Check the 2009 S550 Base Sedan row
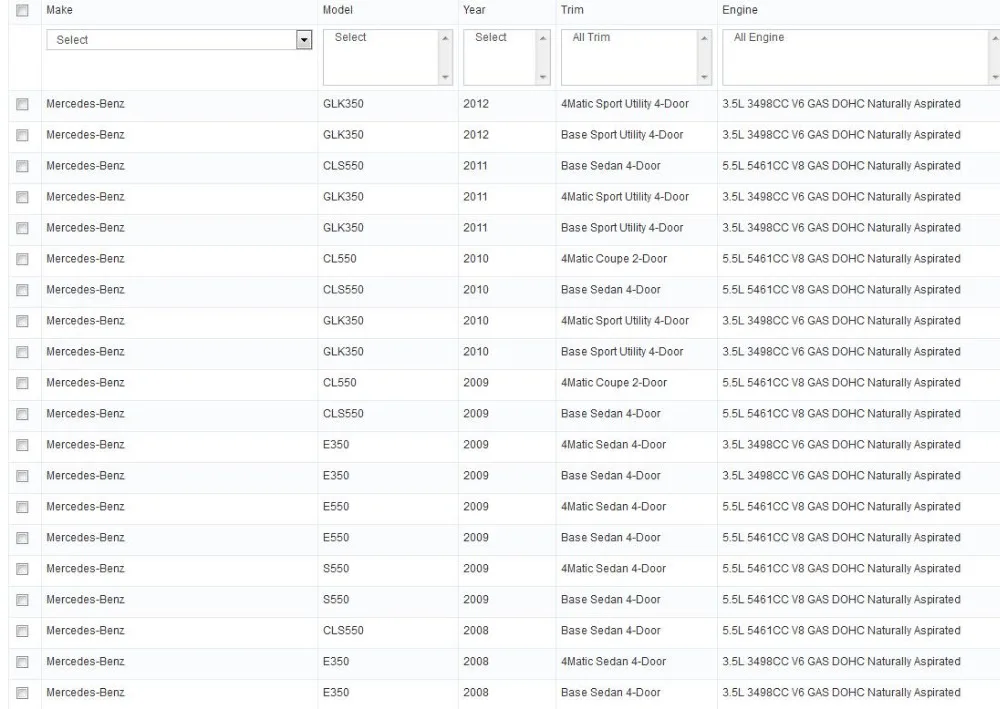The width and height of the screenshot is (1000, 709). tap(22, 600)
